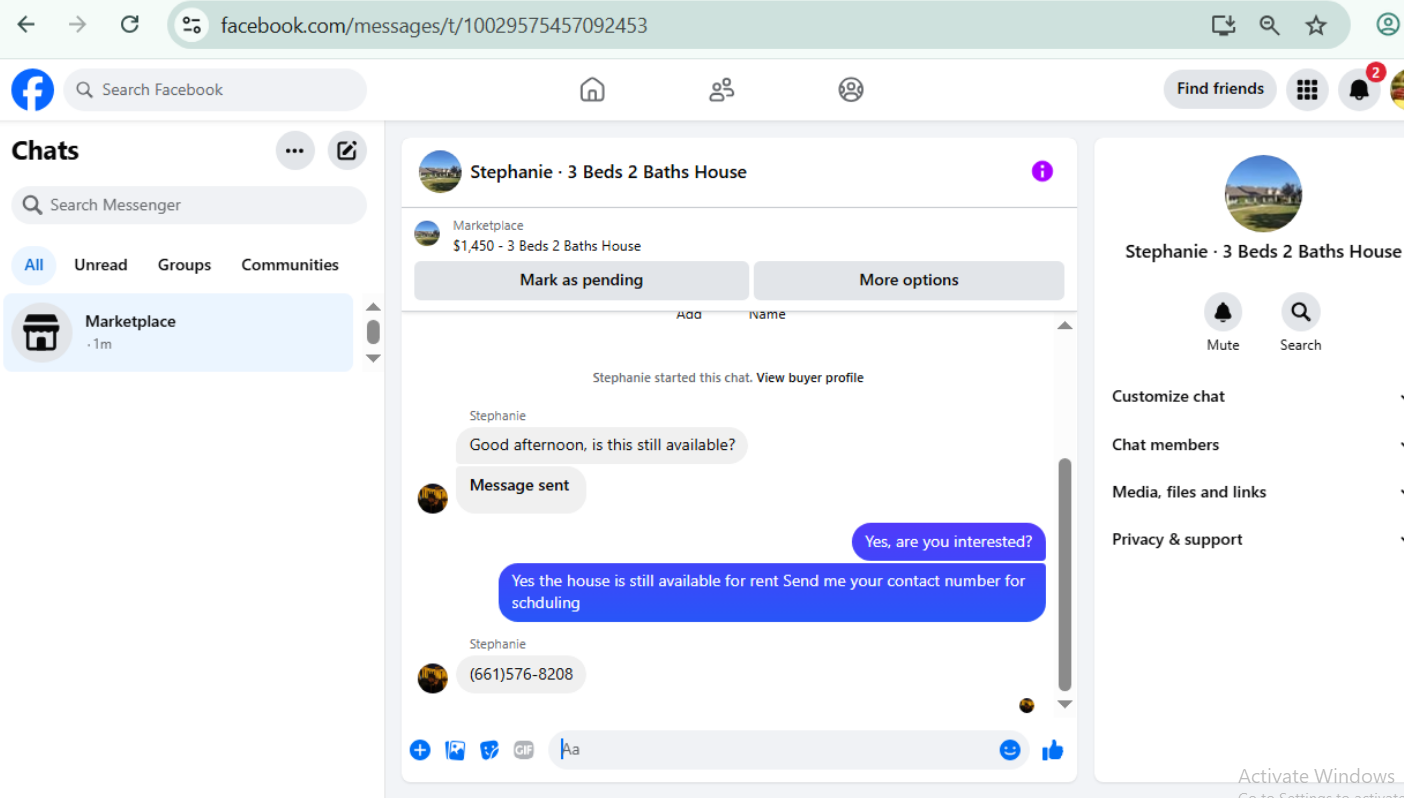The image size is (1404, 798).
Task: Click the conversation scroll down arrow
Action: click(1065, 705)
